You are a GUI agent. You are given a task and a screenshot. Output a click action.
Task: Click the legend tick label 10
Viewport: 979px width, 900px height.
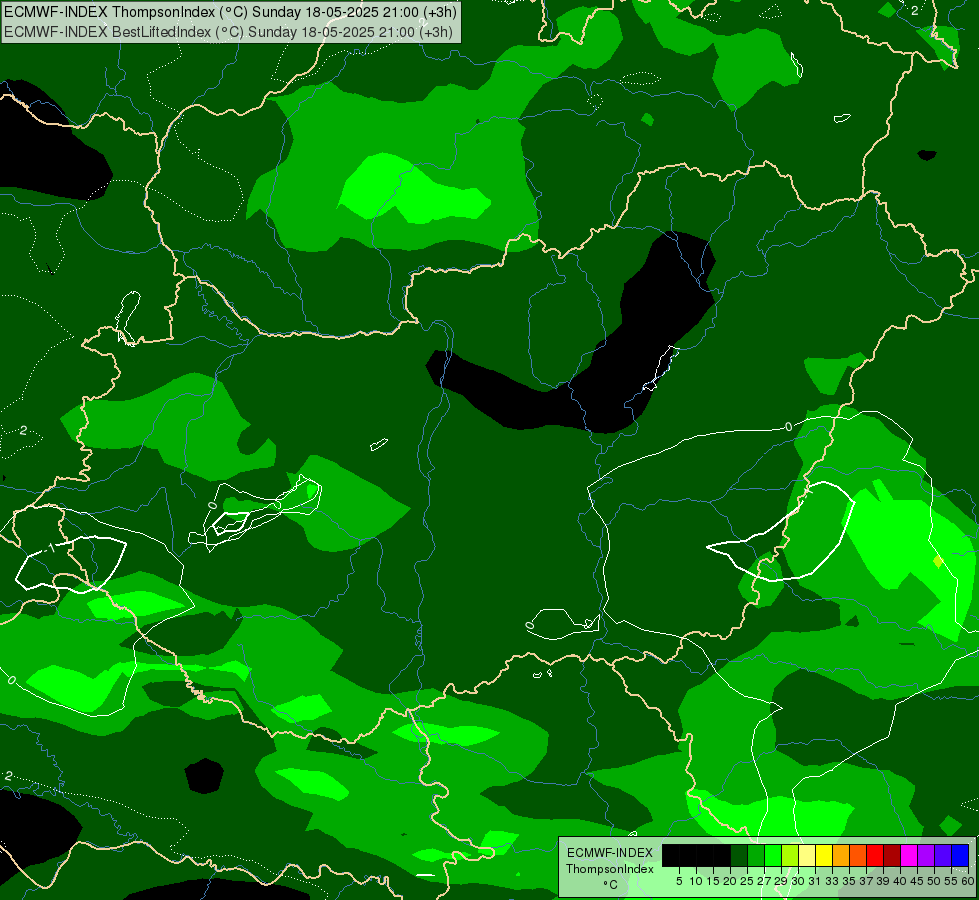[696, 881]
